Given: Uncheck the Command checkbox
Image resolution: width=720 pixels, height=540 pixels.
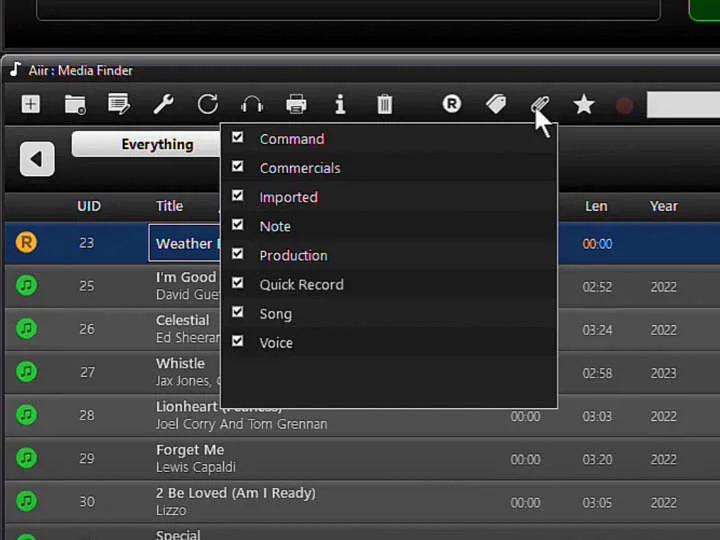Looking at the screenshot, I should (237, 137).
